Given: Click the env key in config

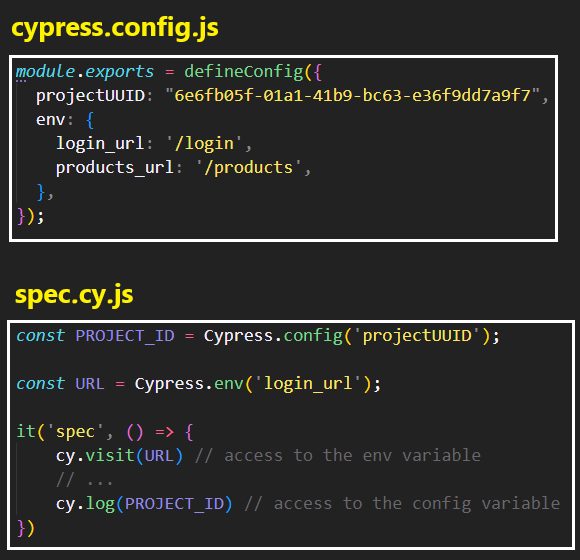Looking at the screenshot, I should click(50, 120).
